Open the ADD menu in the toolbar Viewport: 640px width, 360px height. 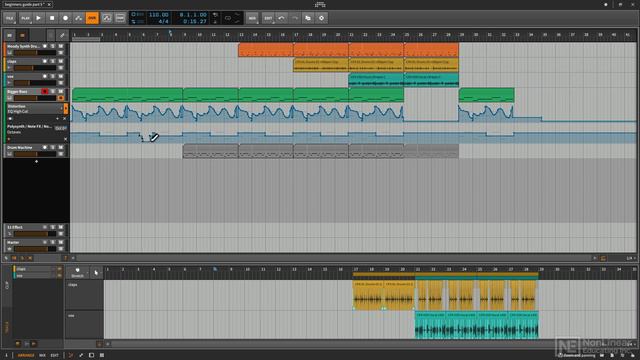click(x=252, y=18)
